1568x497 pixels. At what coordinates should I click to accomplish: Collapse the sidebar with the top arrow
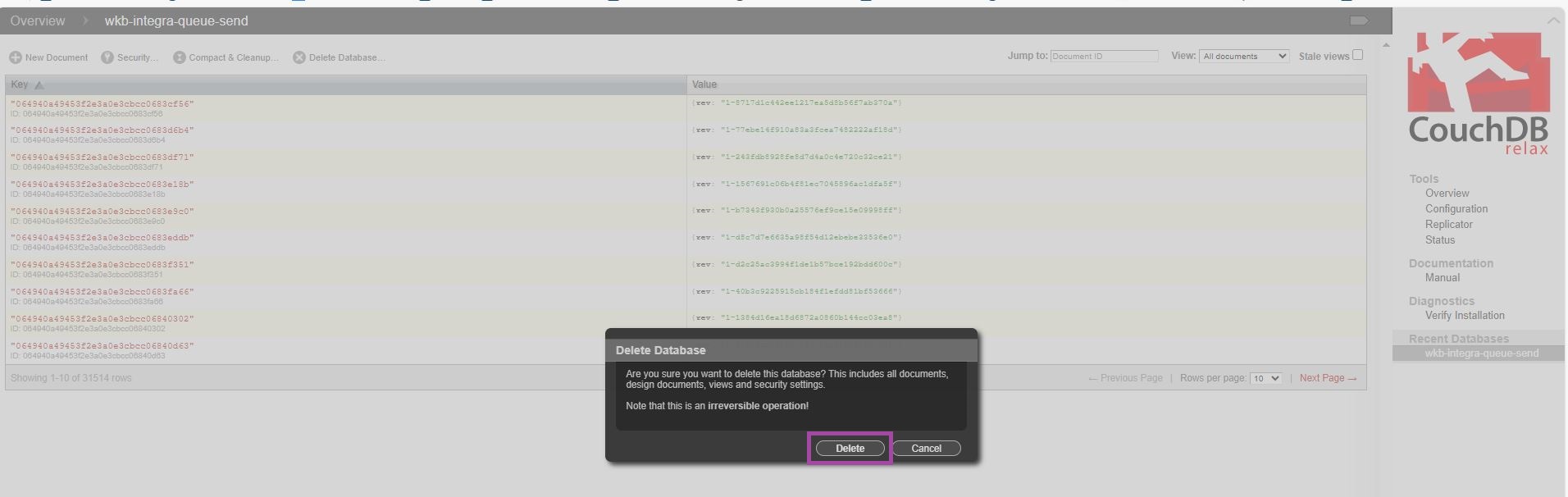click(1552, 21)
